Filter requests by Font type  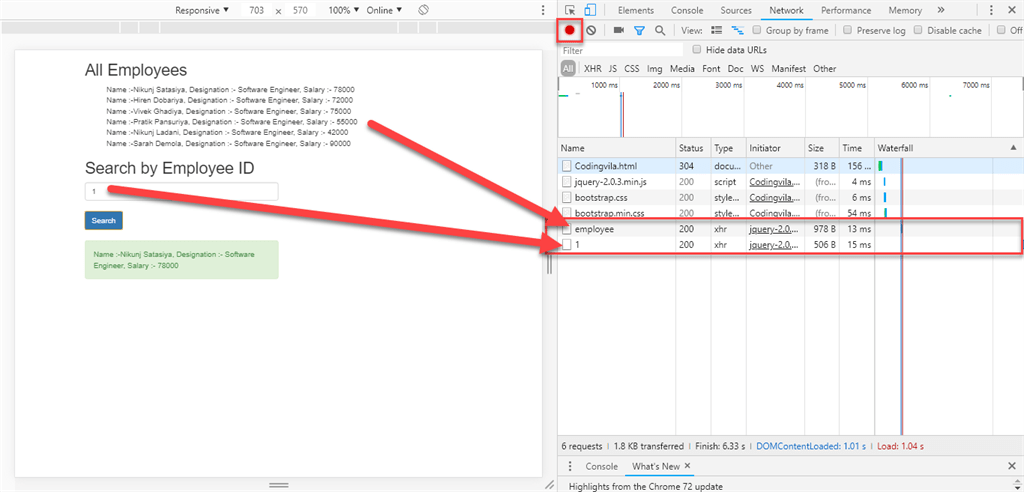[x=711, y=69]
